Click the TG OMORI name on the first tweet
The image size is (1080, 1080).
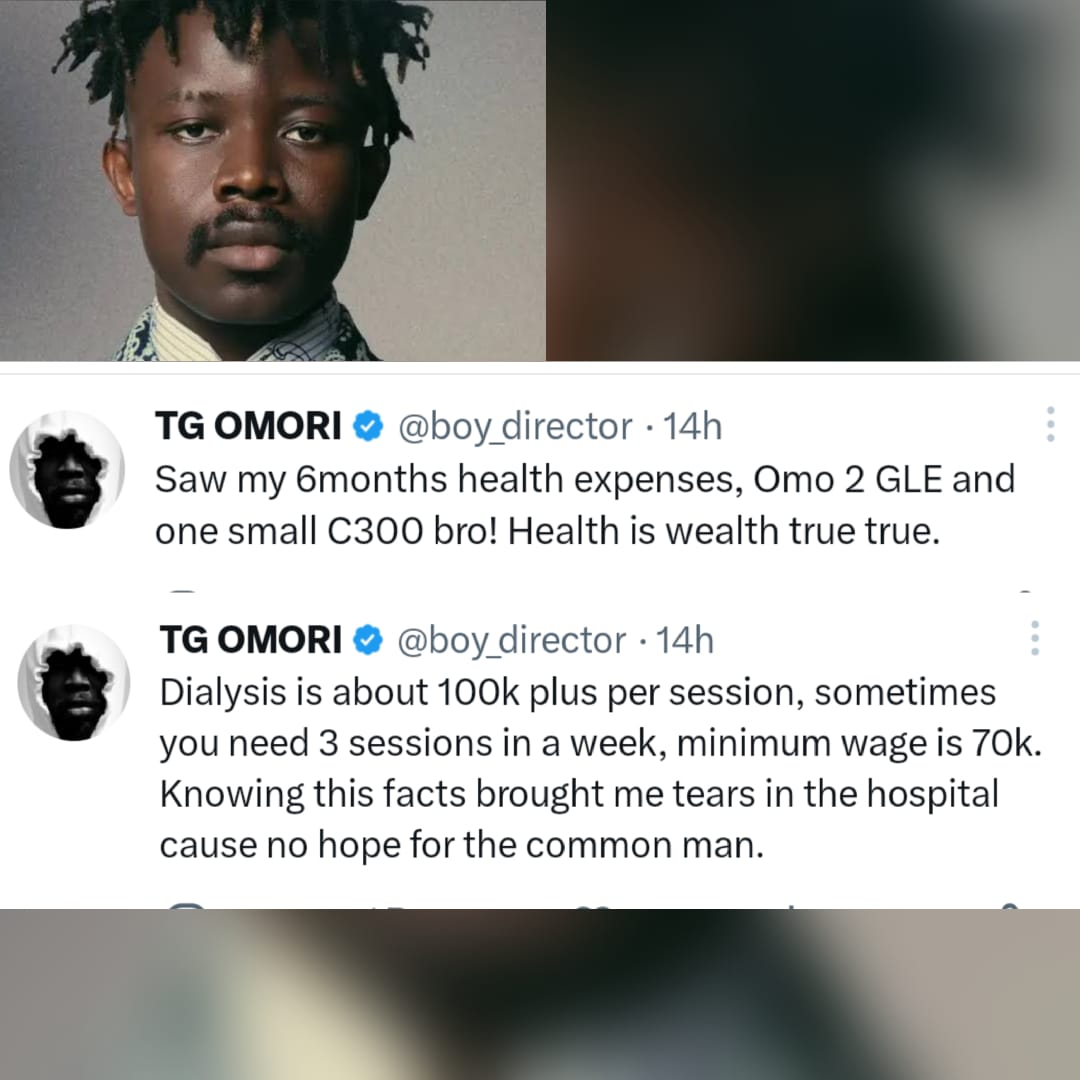pyautogui.click(x=248, y=426)
